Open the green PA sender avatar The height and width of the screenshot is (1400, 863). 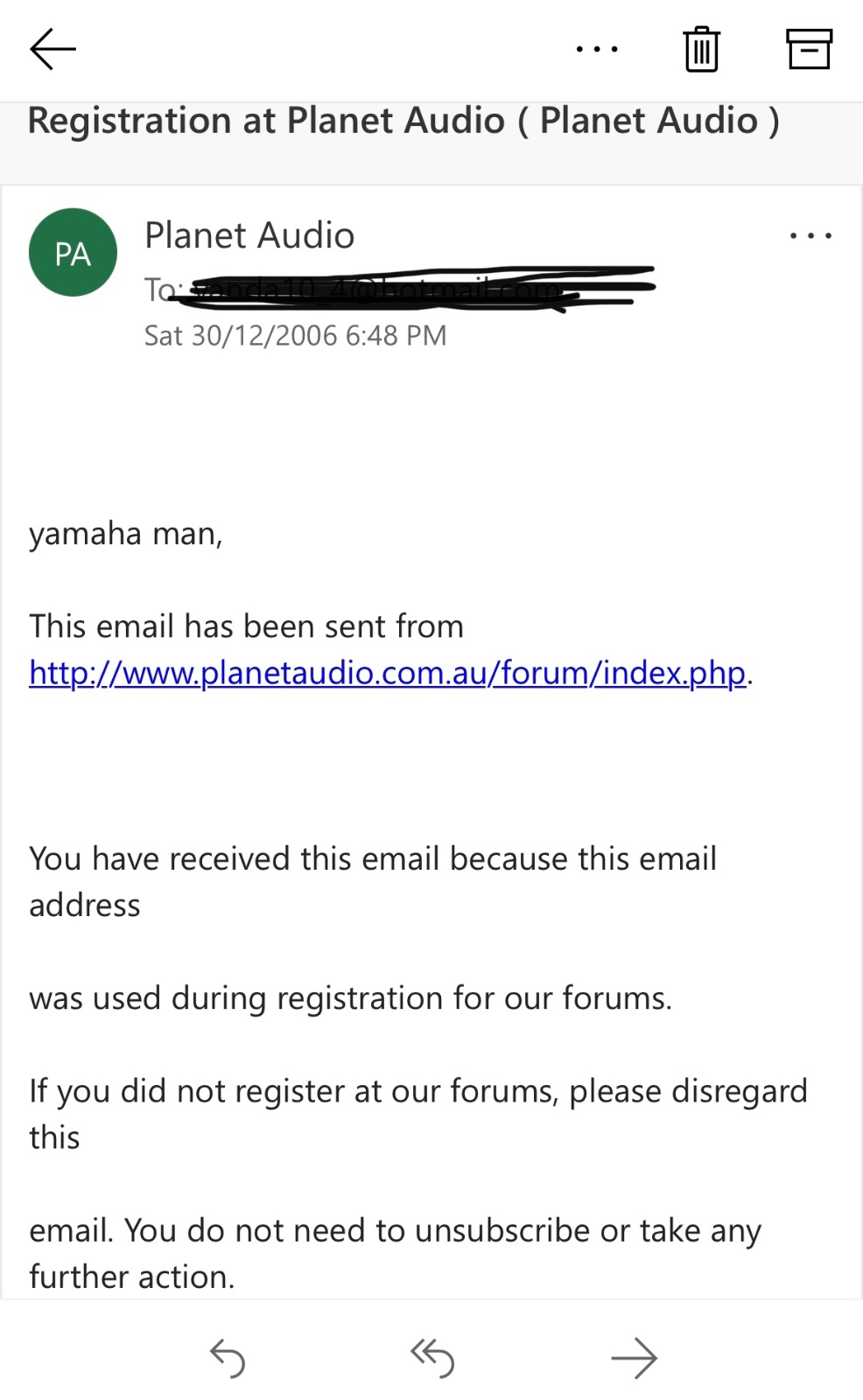click(73, 253)
